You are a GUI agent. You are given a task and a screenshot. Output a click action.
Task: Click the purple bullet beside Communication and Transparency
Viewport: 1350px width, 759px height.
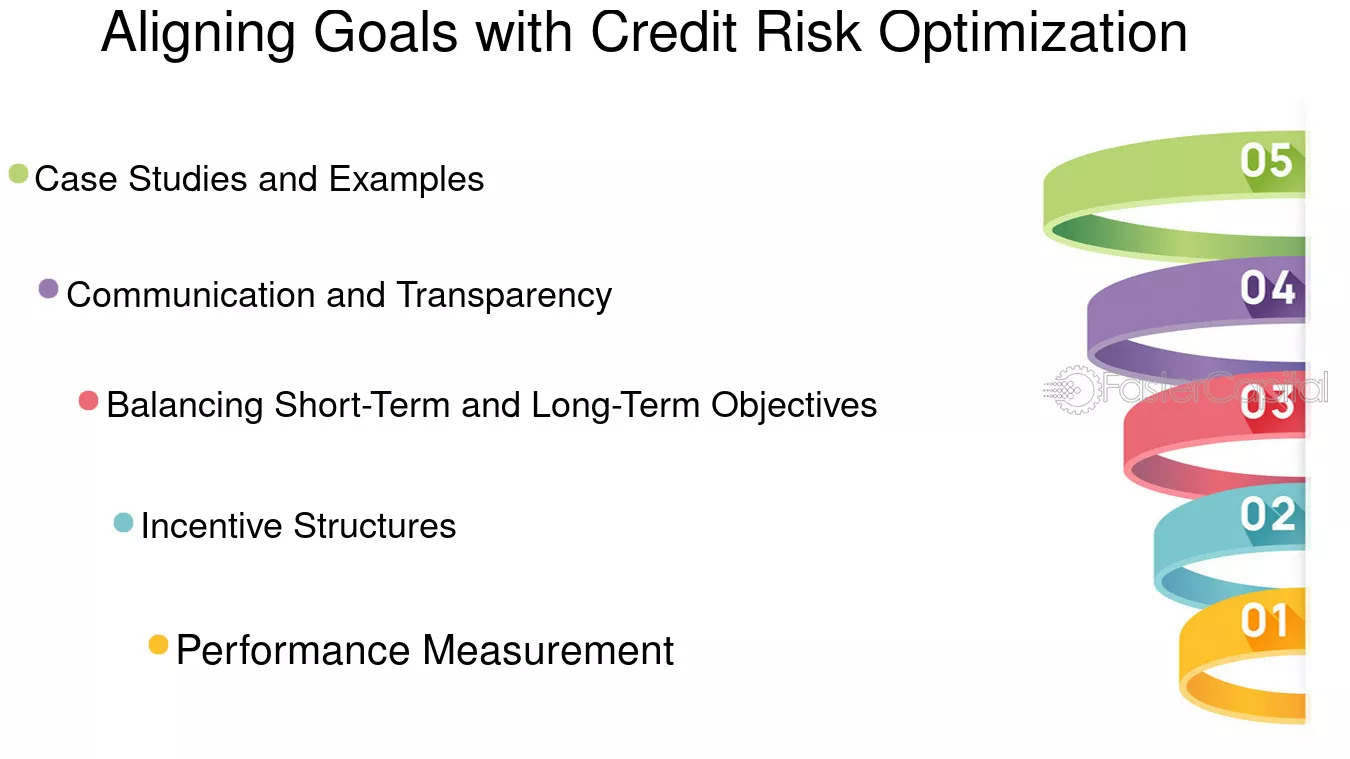pyautogui.click(x=48, y=289)
